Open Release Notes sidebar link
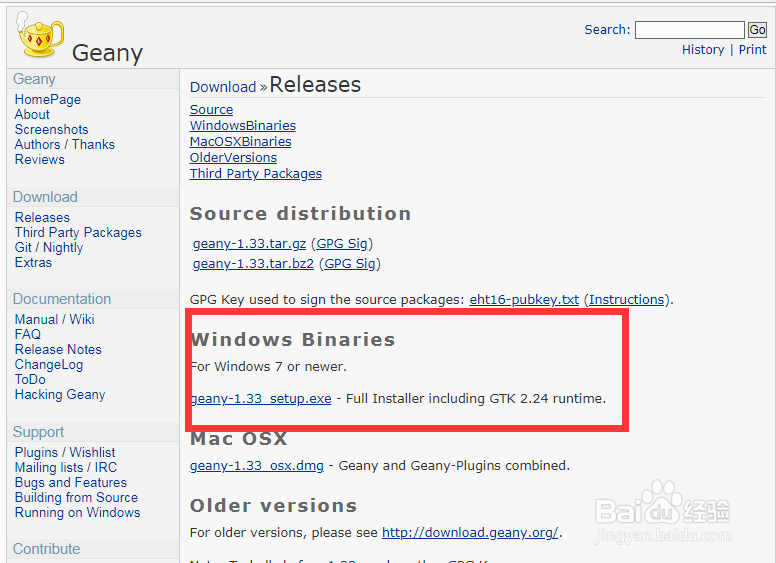 [58, 349]
